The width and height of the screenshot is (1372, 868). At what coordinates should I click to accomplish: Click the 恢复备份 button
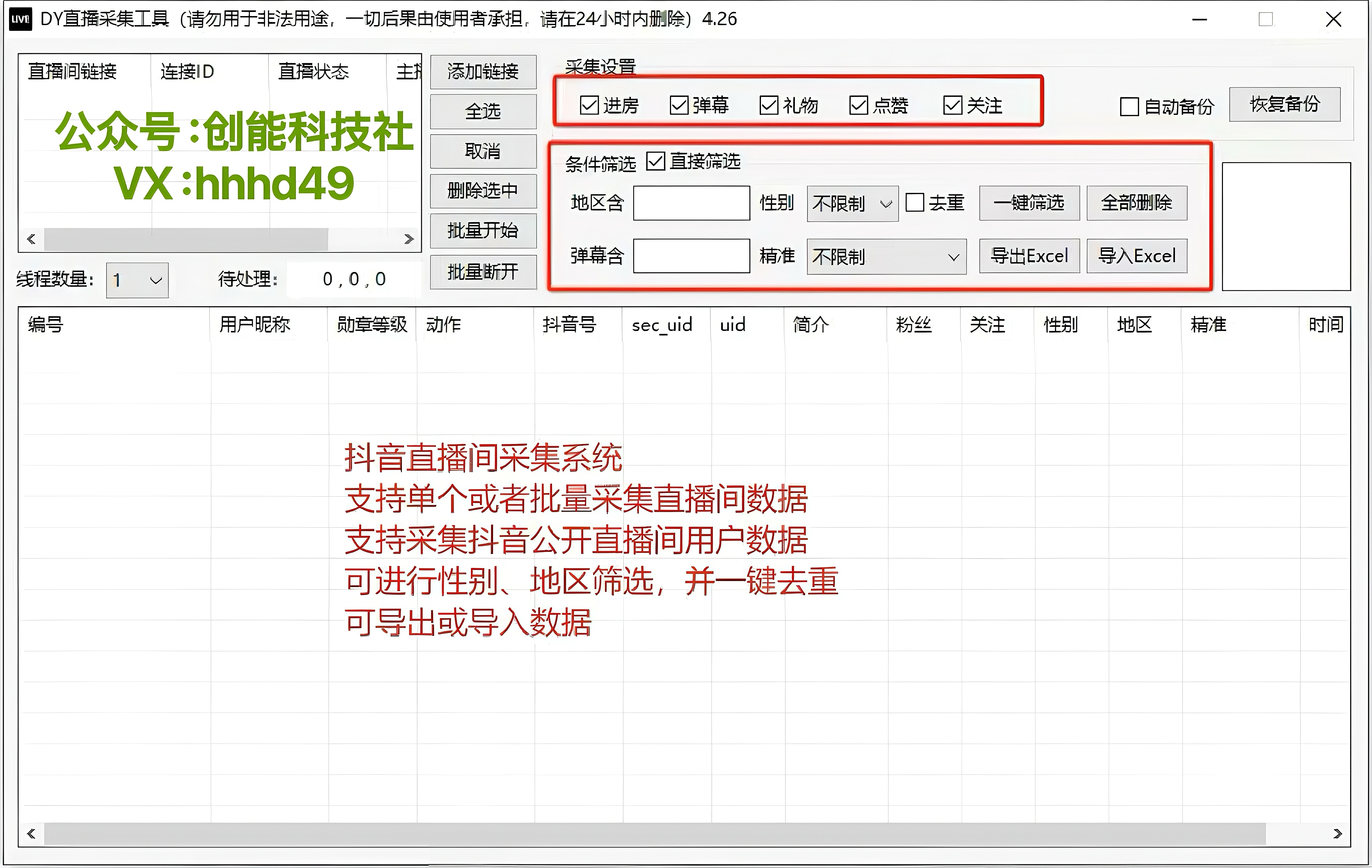[1285, 104]
